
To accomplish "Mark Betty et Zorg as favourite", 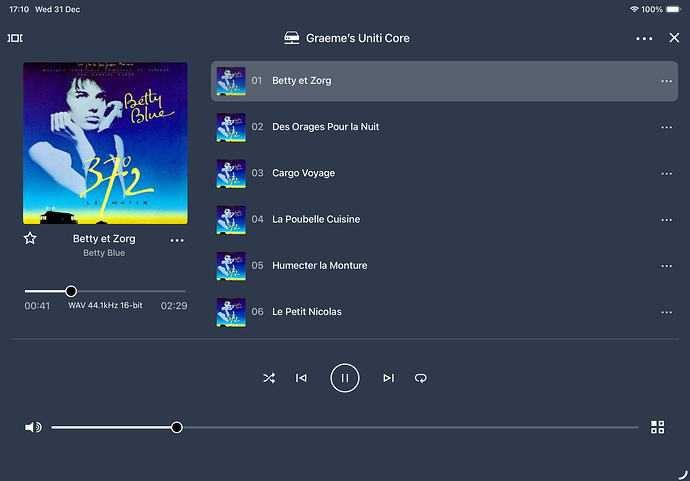I will coord(30,239).
